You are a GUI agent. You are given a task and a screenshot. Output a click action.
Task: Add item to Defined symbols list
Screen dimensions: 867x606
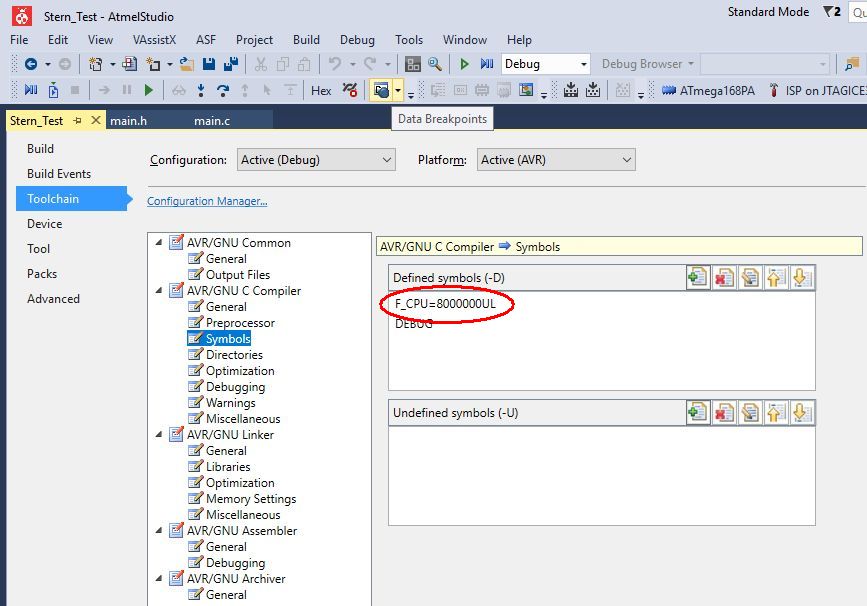coord(698,277)
